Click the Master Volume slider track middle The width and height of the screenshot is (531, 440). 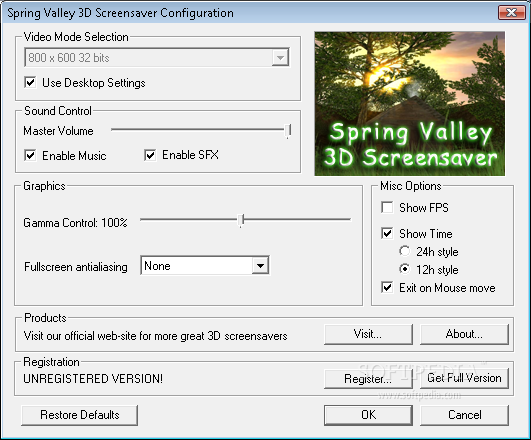click(200, 129)
